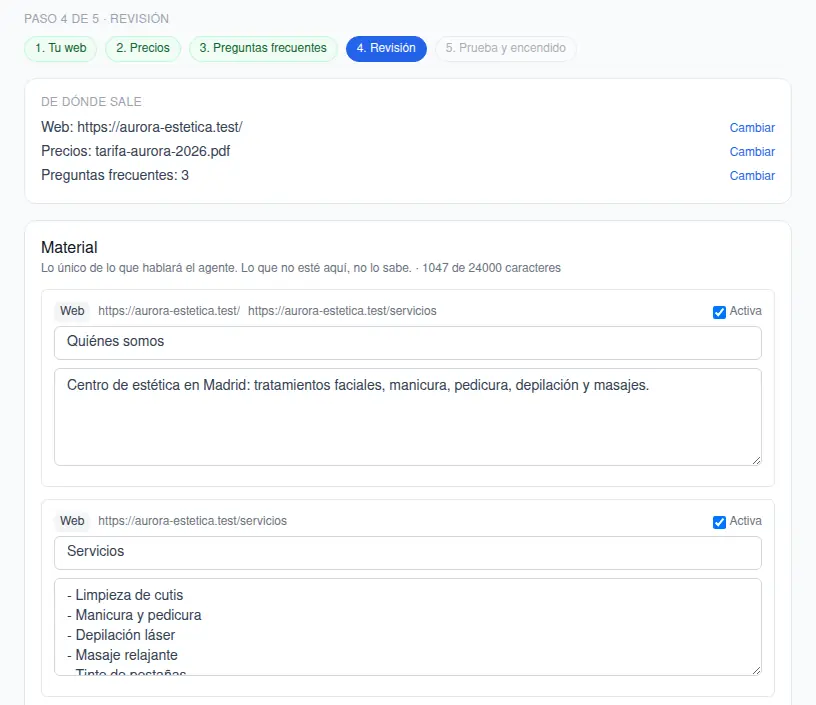This screenshot has width=816, height=705.
Task: Click into the services list text area
Action: click(408, 627)
